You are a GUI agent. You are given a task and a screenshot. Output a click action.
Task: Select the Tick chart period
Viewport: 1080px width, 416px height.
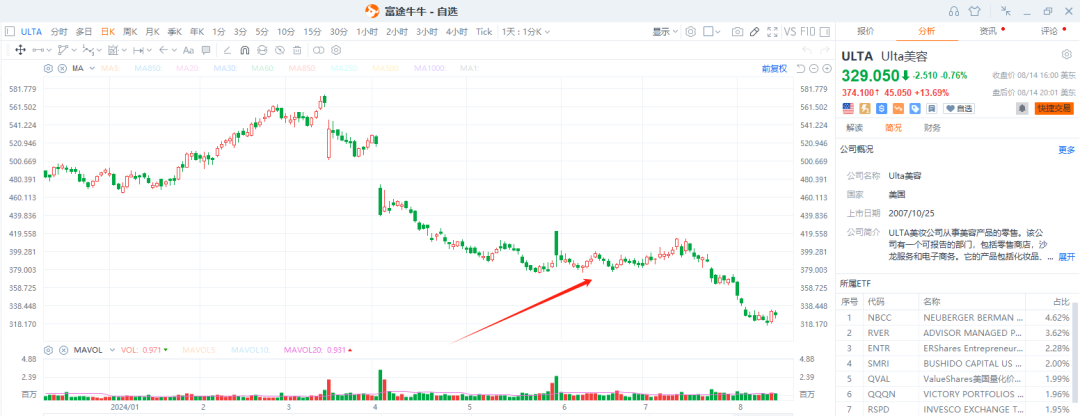(484, 31)
